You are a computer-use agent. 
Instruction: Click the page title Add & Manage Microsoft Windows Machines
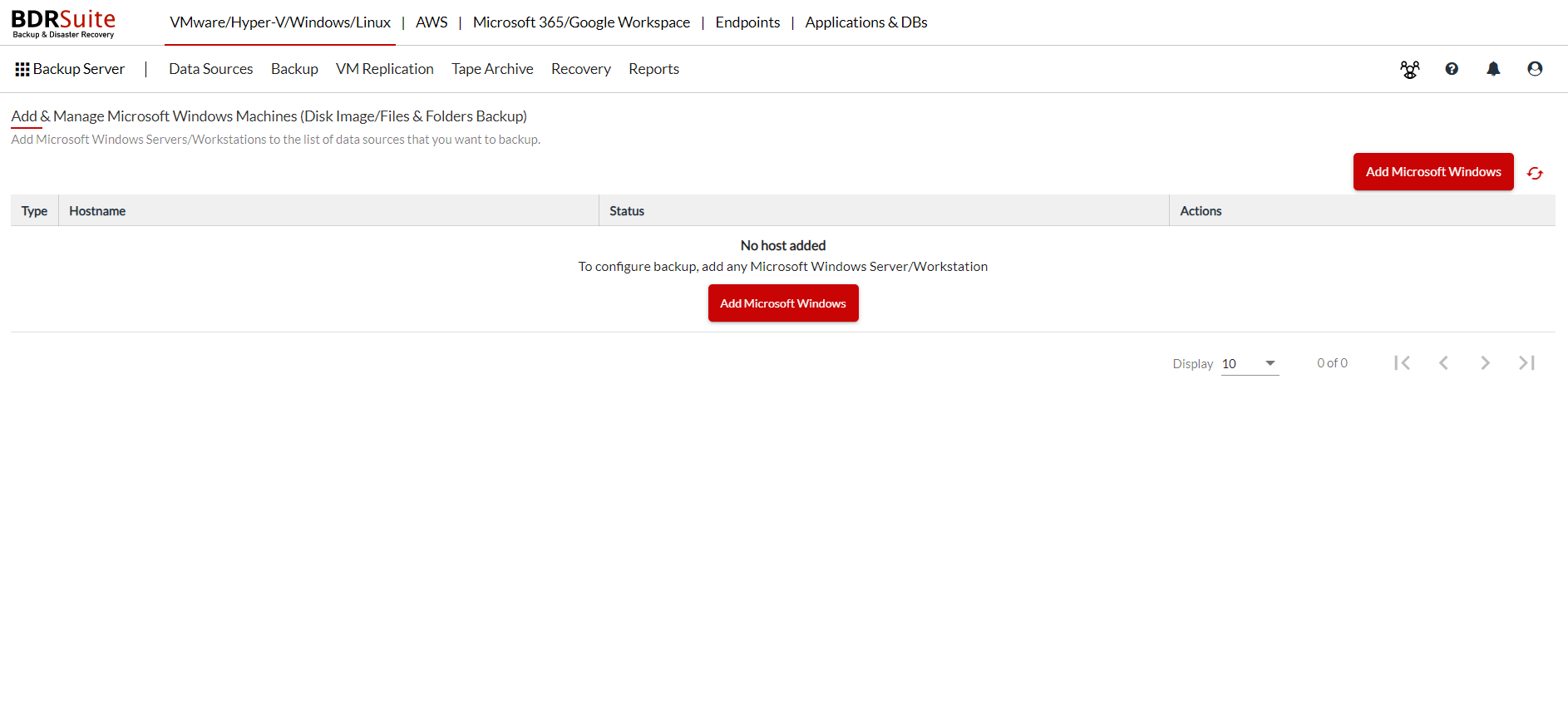pyautogui.click(x=269, y=116)
